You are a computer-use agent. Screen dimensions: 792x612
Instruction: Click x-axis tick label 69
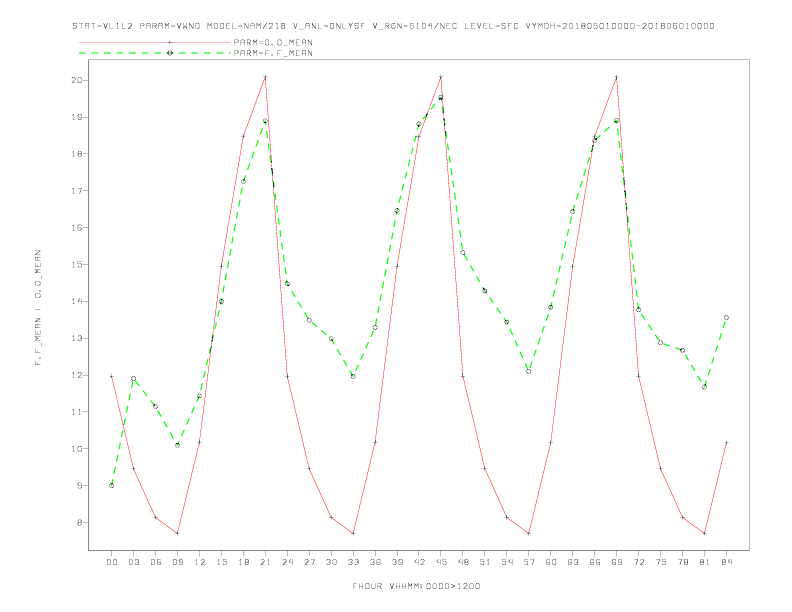click(x=617, y=562)
